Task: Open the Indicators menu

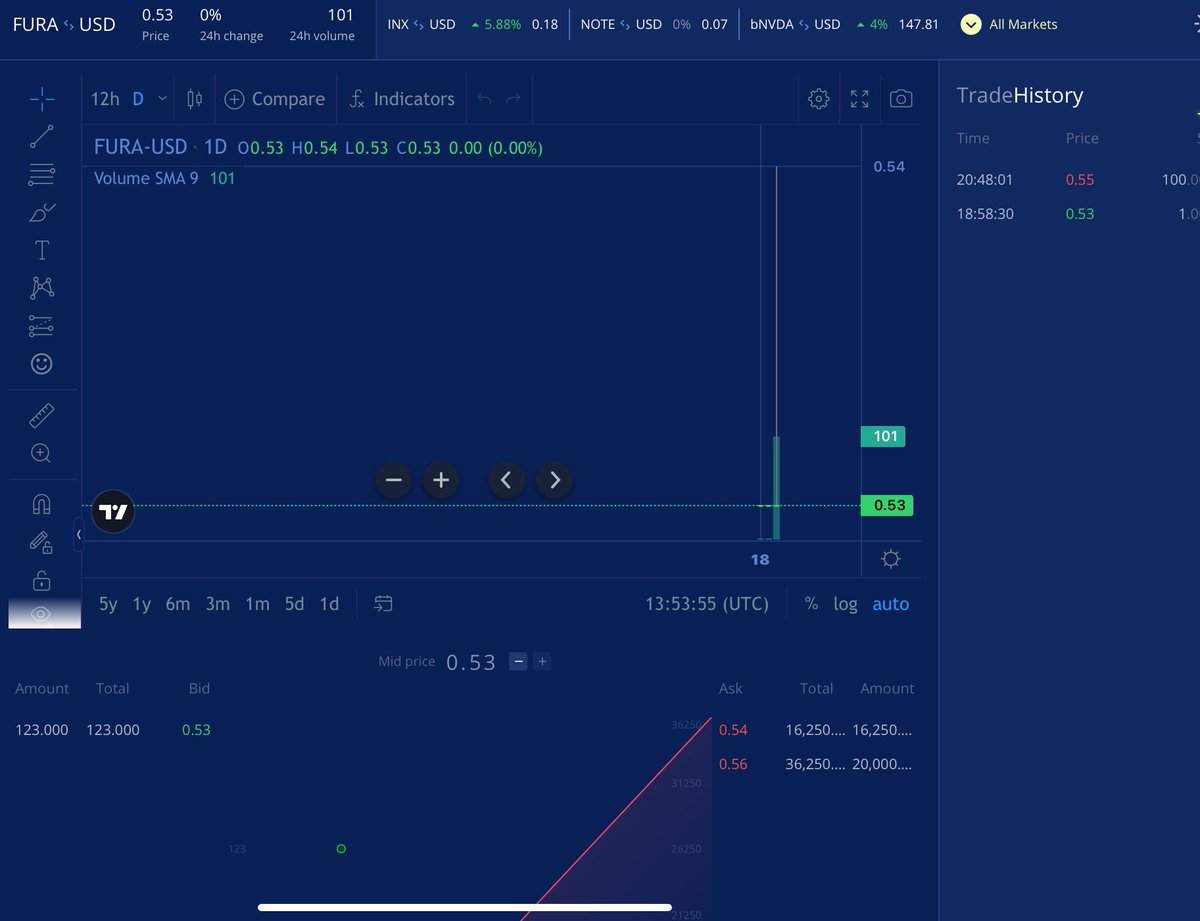Action: pyautogui.click(x=402, y=99)
